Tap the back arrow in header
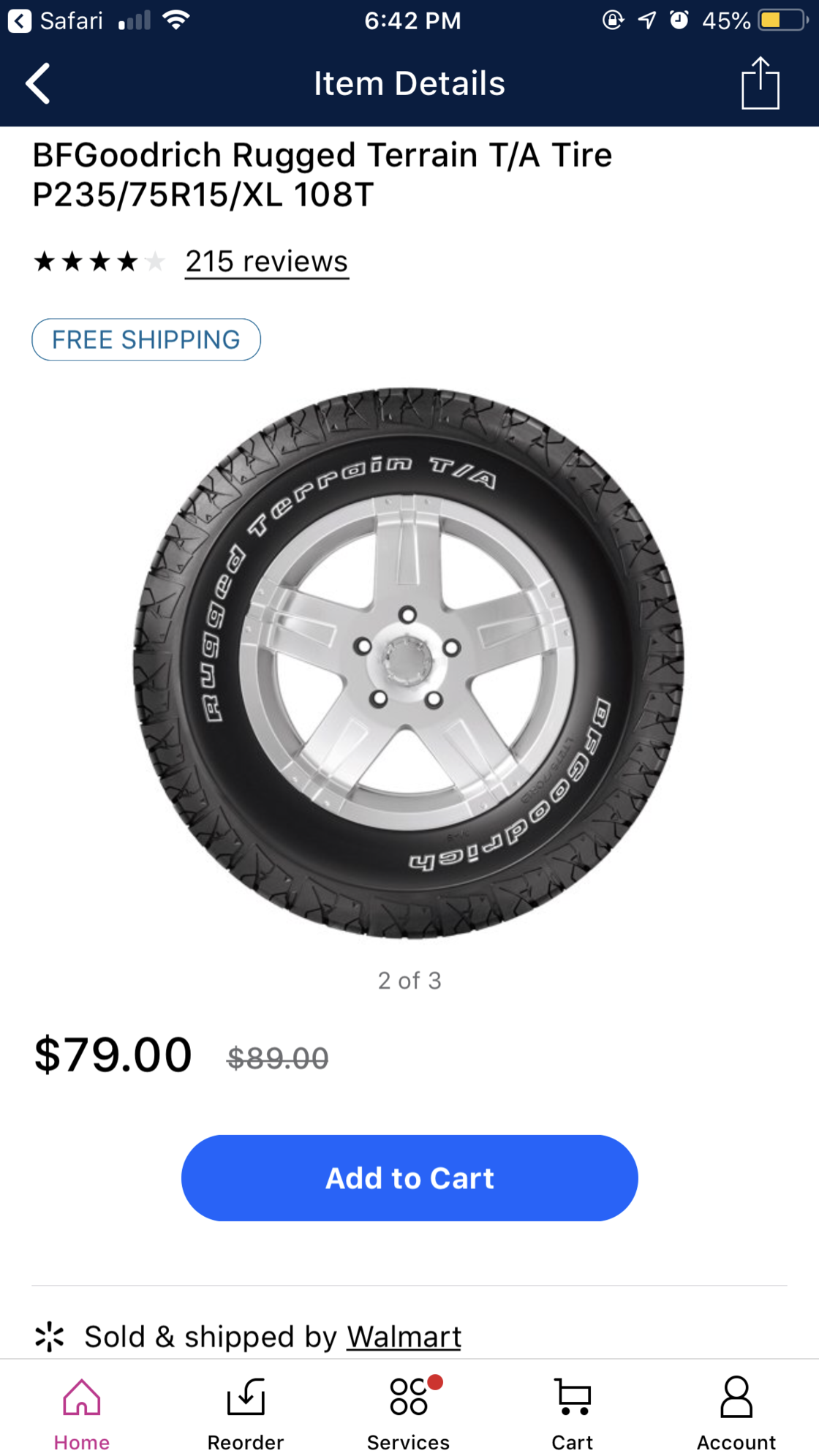The width and height of the screenshot is (819, 1456). [x=38, y=83]
